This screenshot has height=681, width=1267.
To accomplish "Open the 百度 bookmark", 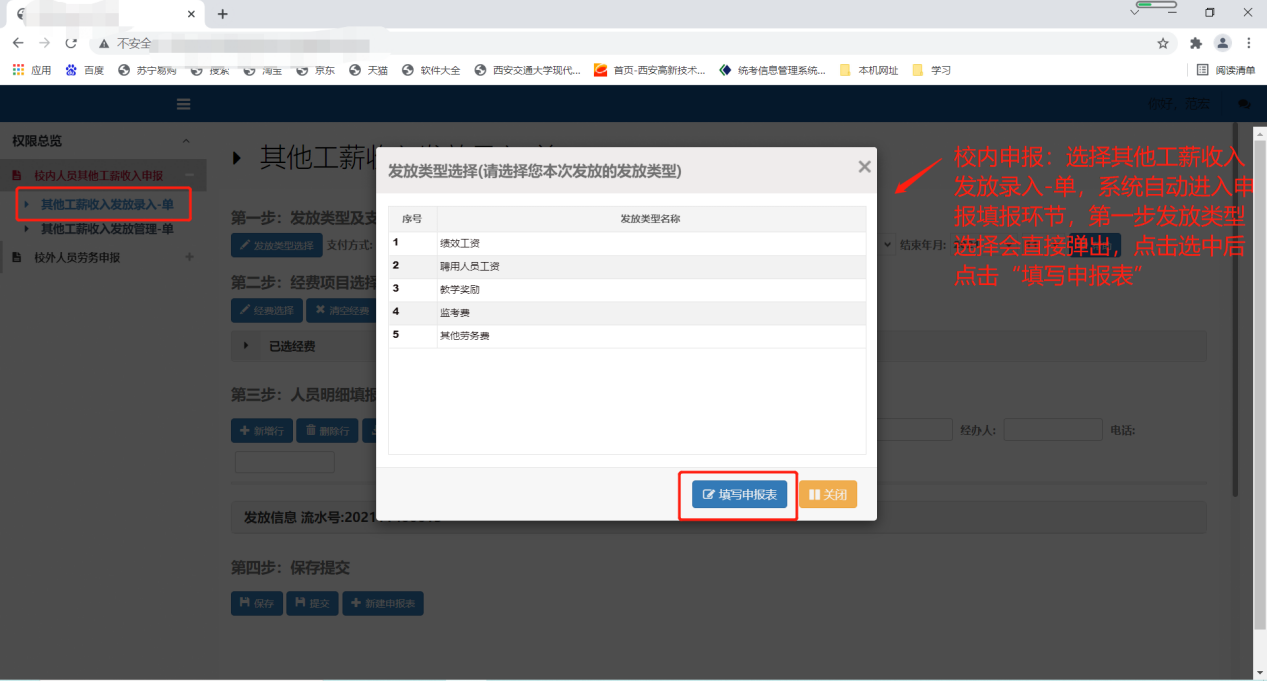I will 85,70.
